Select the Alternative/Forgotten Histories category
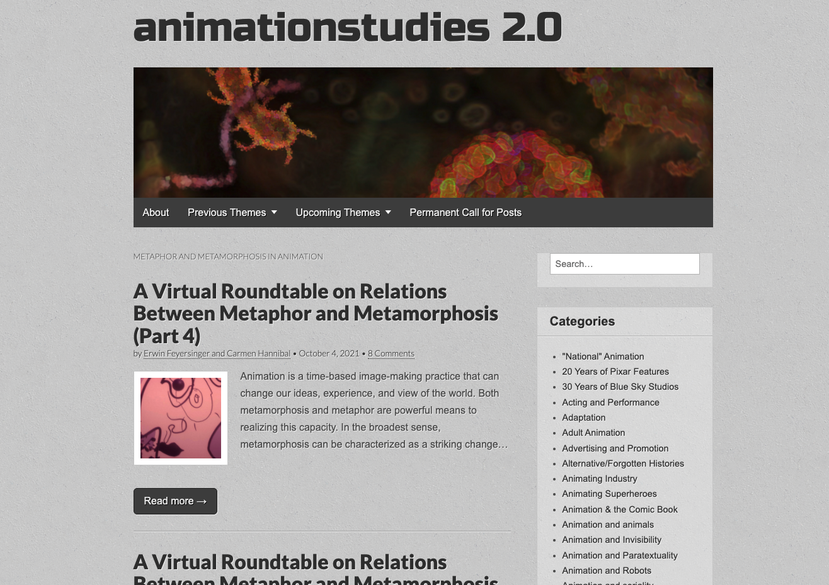 click(x=623, y=463)
